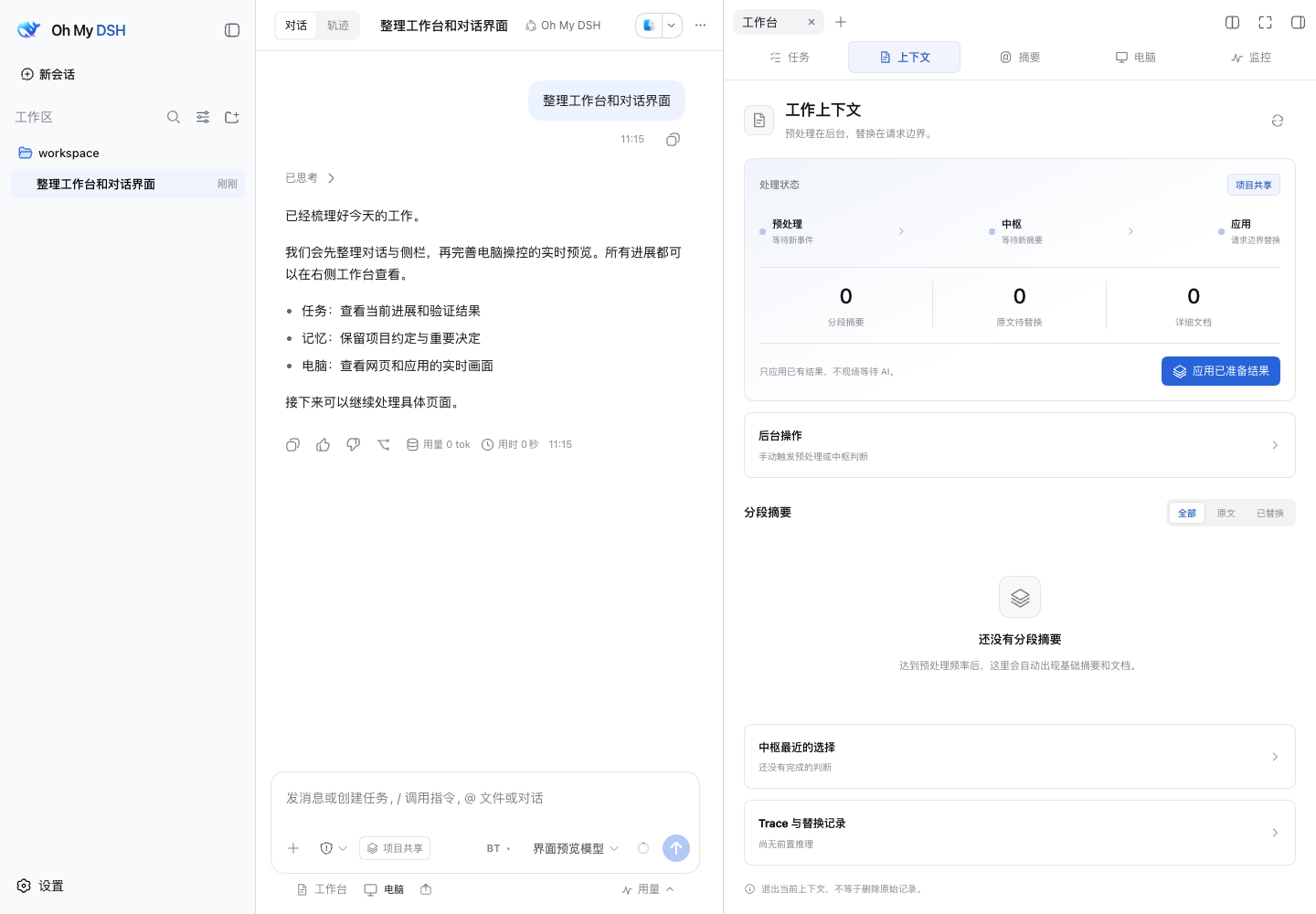Collapse the left sidebar panel
This screenshot has width=1316, height=914.
pyautogui.click(x=232, y=30)
